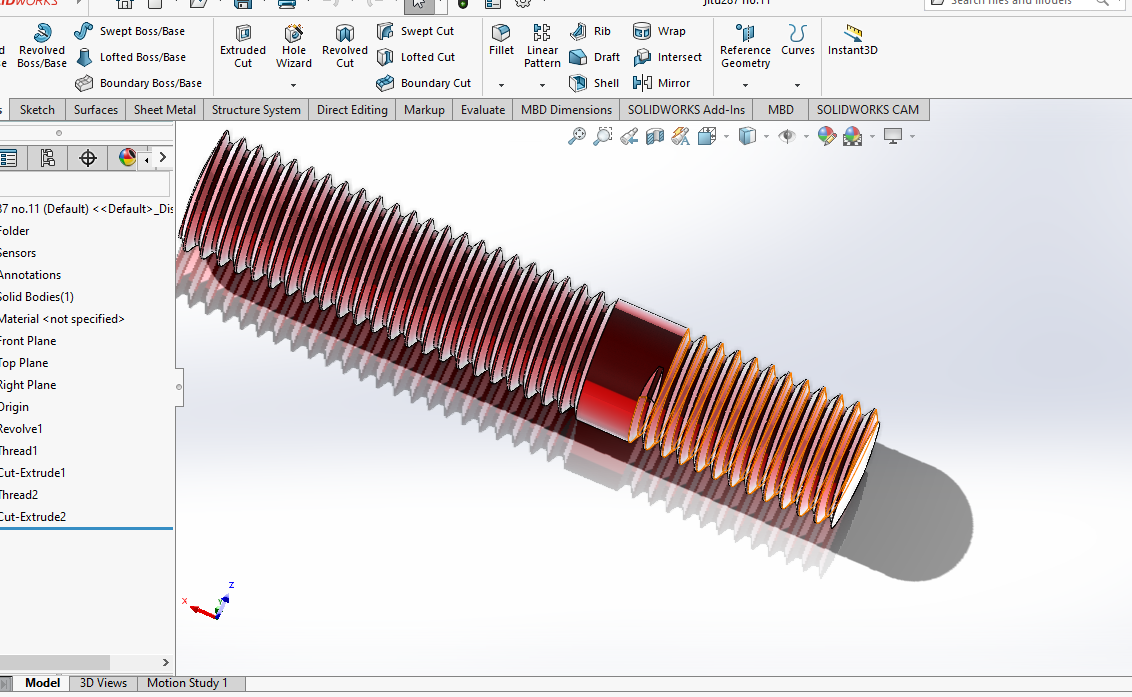Expand View Orientation dropdown arrow
The width and height of the screenshot is (1132, 697).
tap(726, 137)
